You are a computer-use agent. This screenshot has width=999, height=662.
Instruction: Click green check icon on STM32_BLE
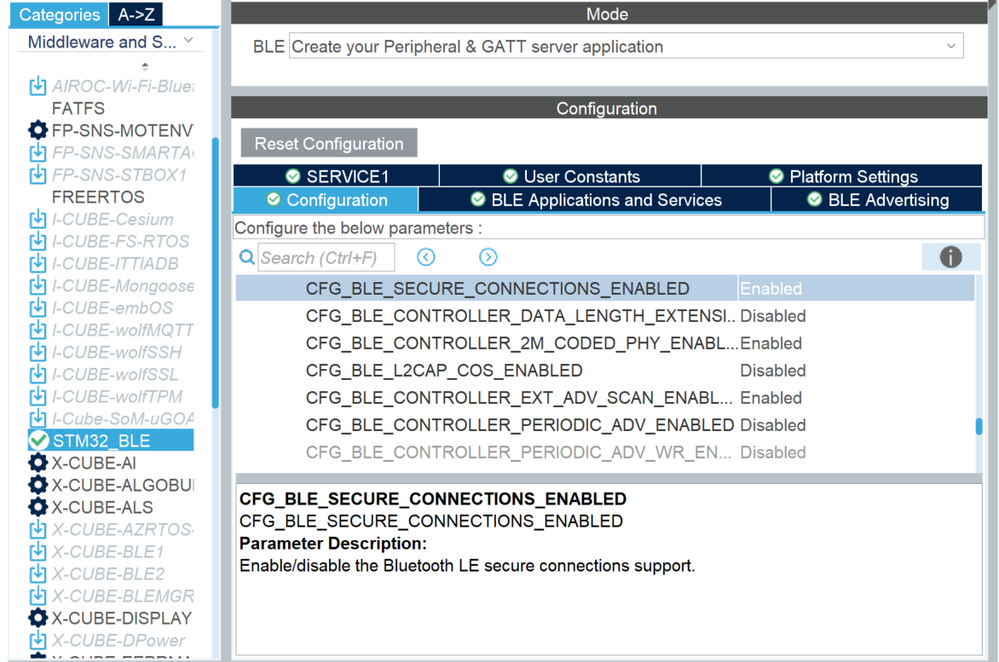(38, 440)
